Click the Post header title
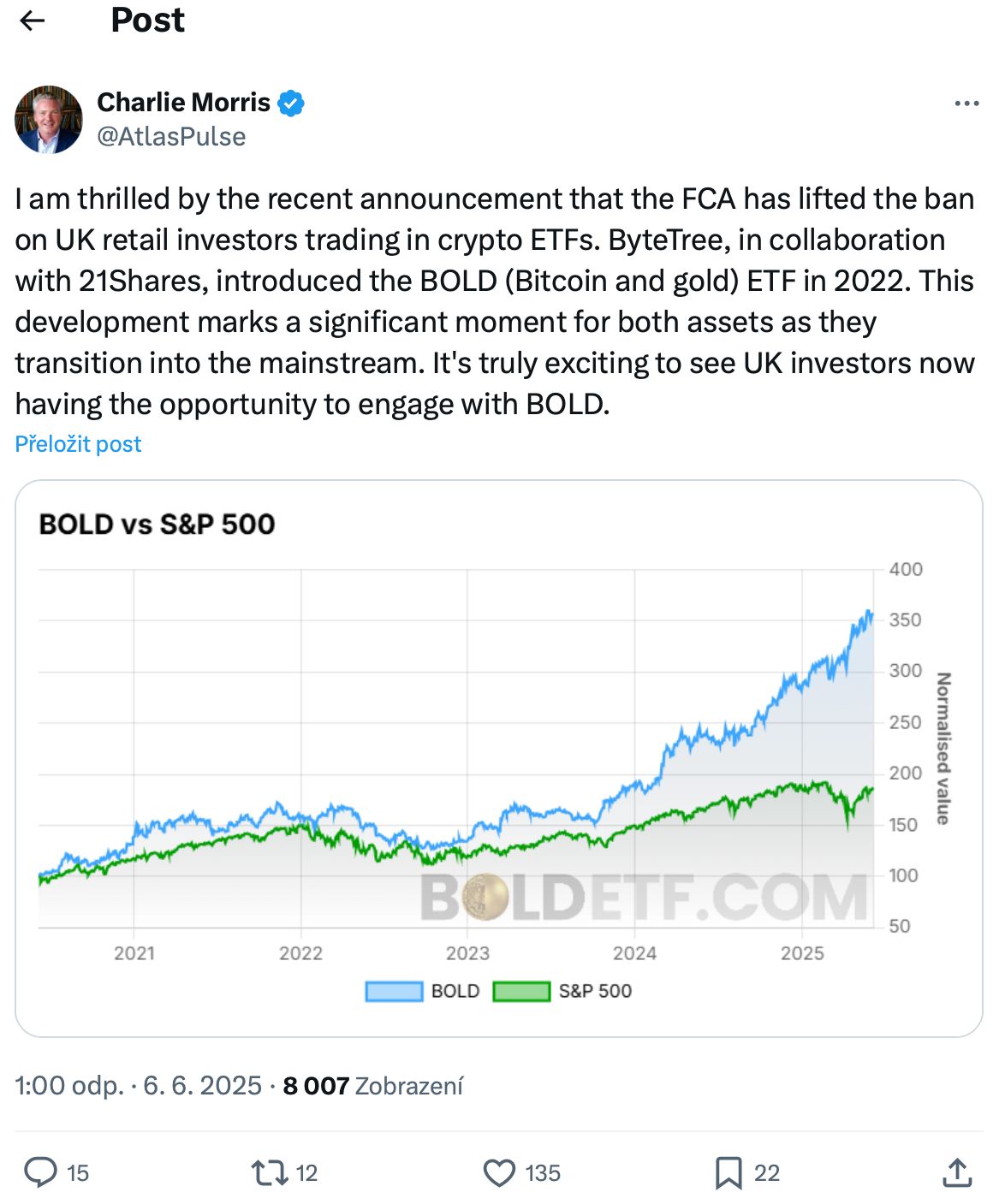 [x=148, y=21]
